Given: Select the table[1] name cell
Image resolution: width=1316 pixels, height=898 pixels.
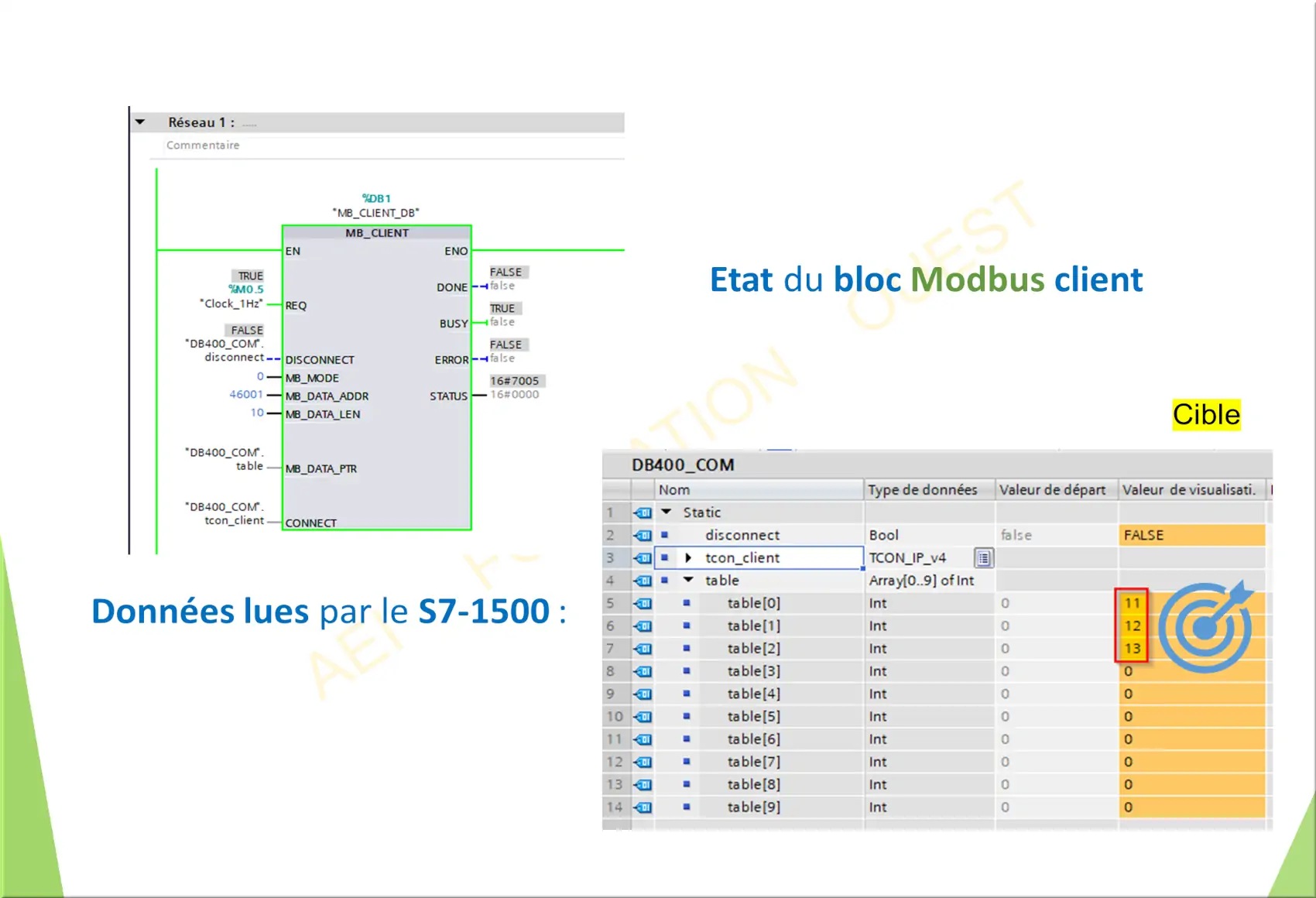Looking at the screenshot, I should (759, 626).
